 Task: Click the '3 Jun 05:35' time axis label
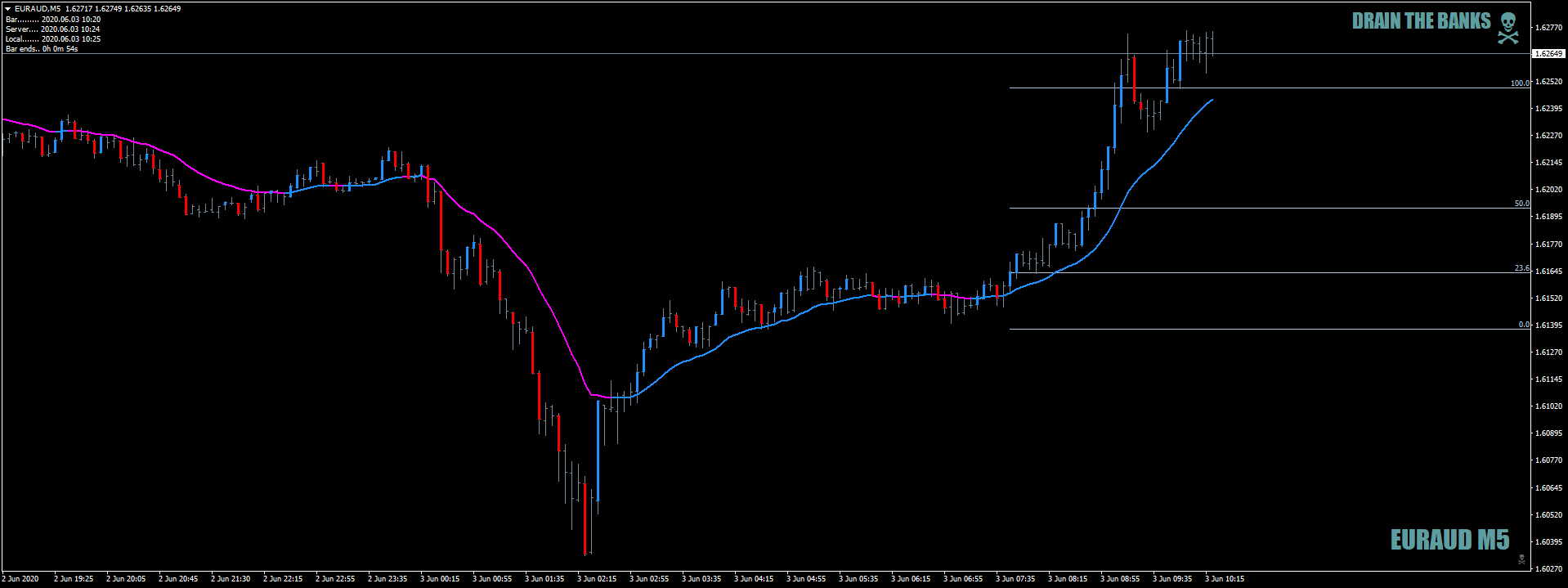(858, 579)
